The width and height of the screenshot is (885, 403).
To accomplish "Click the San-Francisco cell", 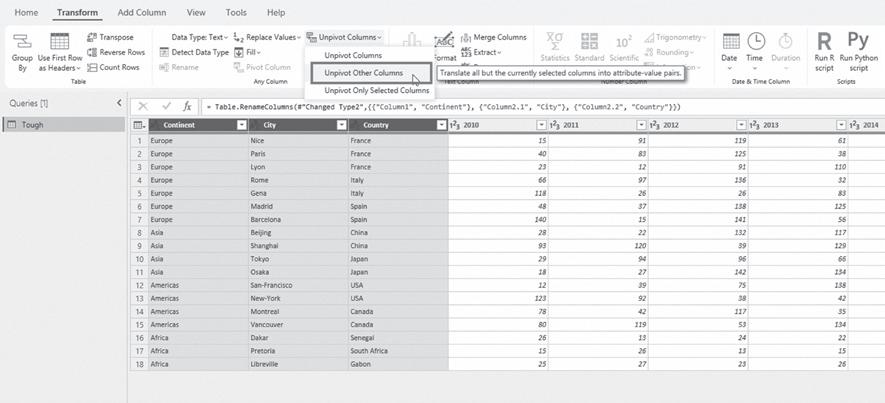I will [298, 285].
